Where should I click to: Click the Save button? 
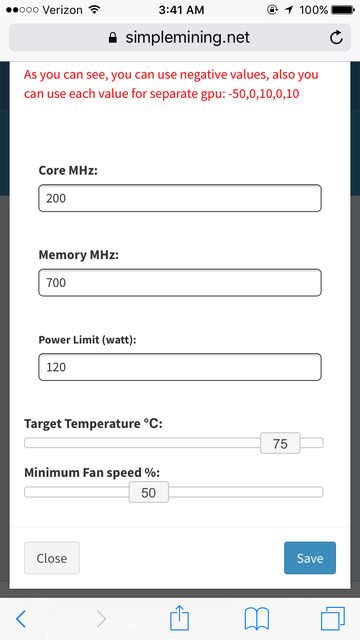(x=310, y=558)
